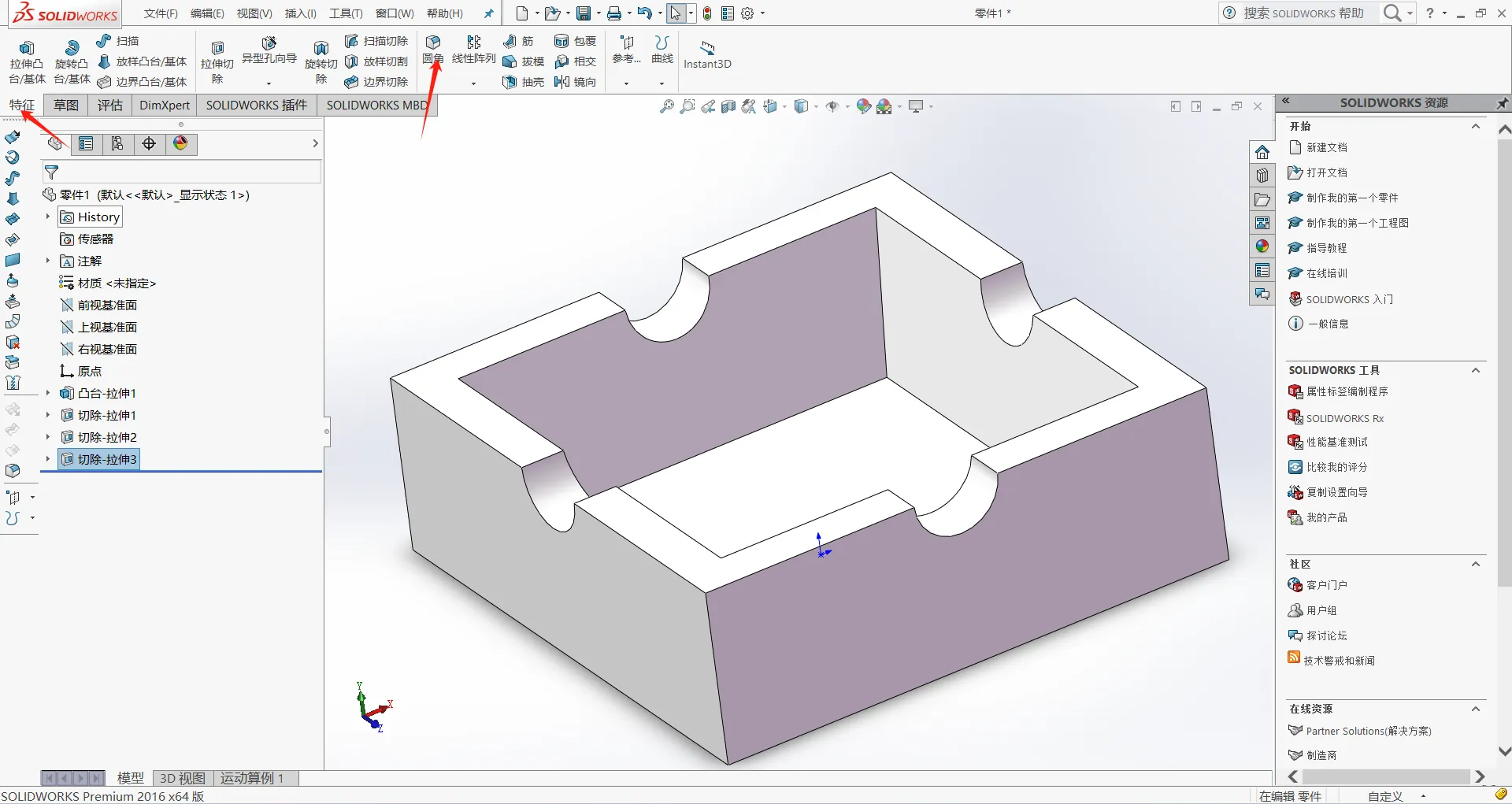
Task: Collapse the SOLIDWORKS 工具 section
Action: tap(1476, 370)
